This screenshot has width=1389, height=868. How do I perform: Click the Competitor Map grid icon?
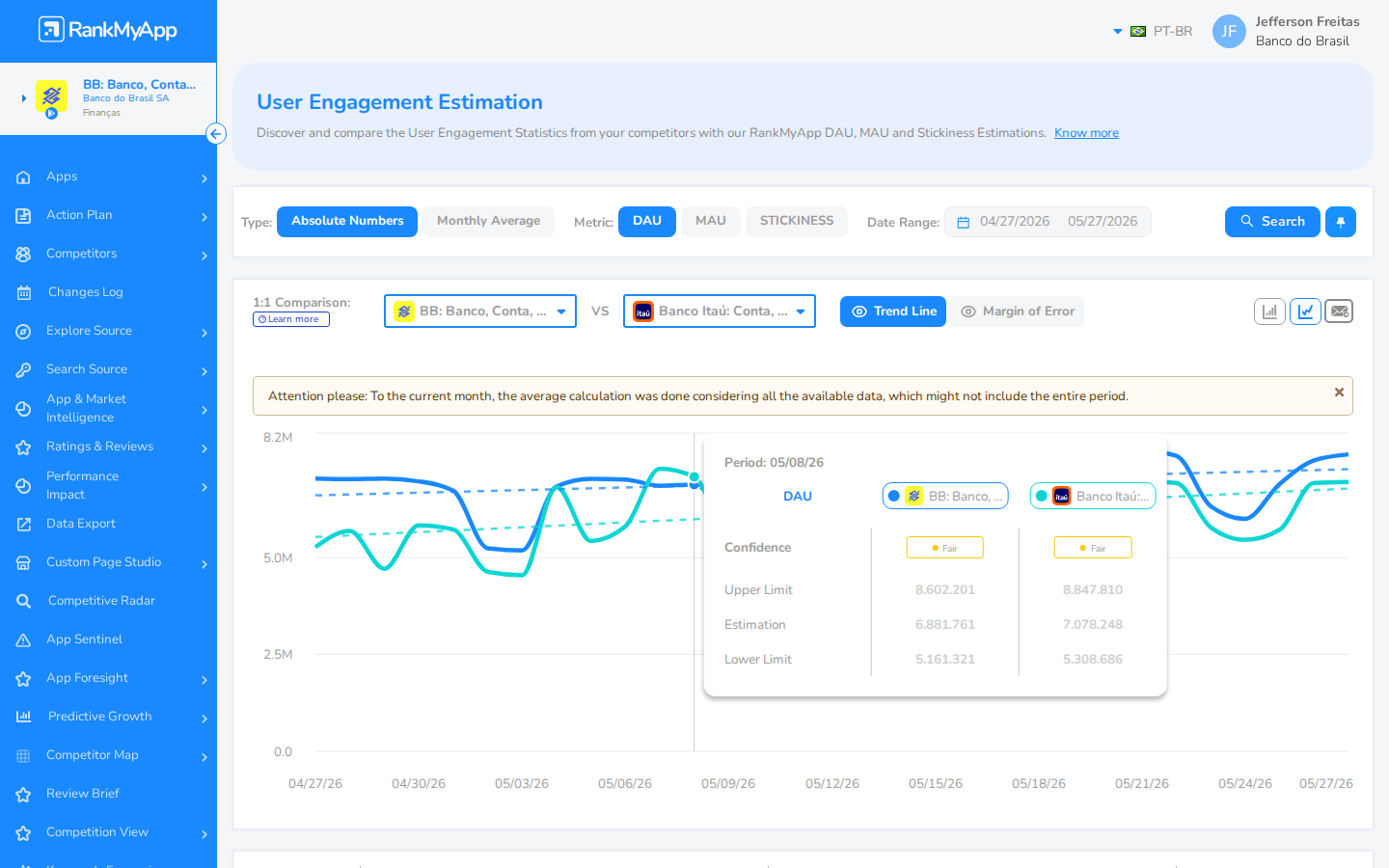click(x=23, y=756)
